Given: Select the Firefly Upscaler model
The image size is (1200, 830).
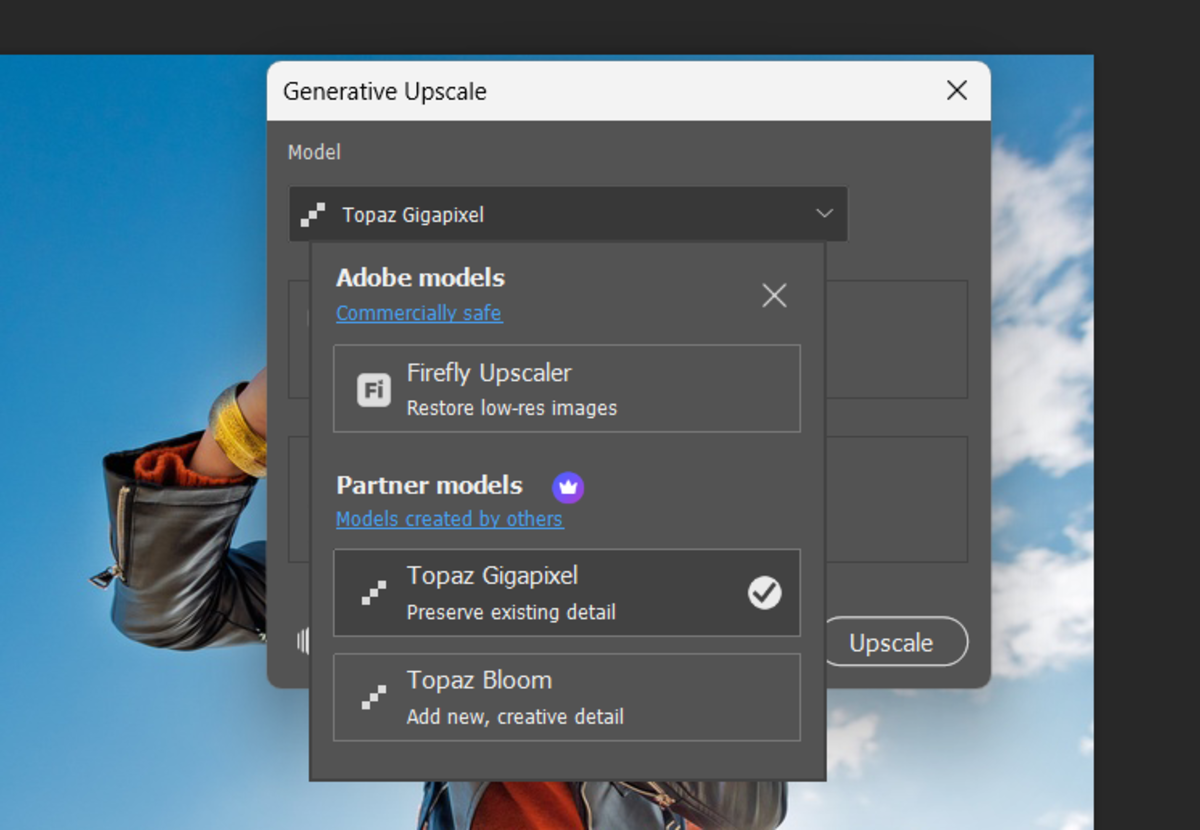Looking at the screenshot, I should [567, 388].
